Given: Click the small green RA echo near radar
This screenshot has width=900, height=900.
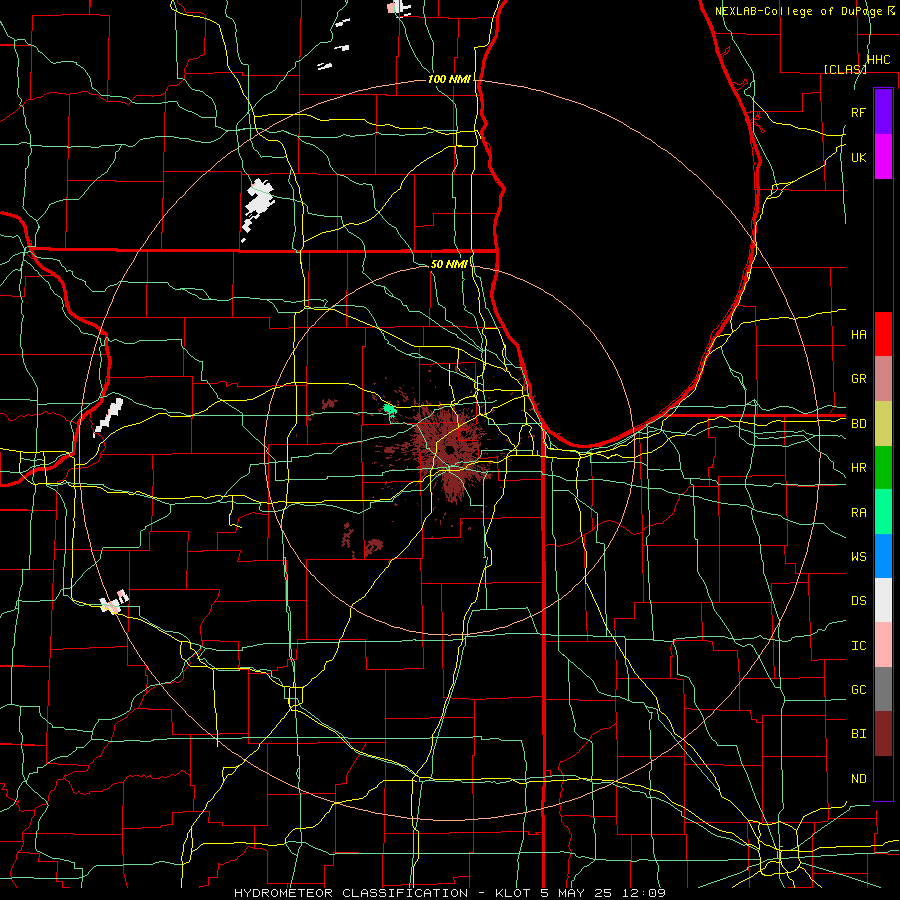Looking at the screenshot, I should [390, 409].
